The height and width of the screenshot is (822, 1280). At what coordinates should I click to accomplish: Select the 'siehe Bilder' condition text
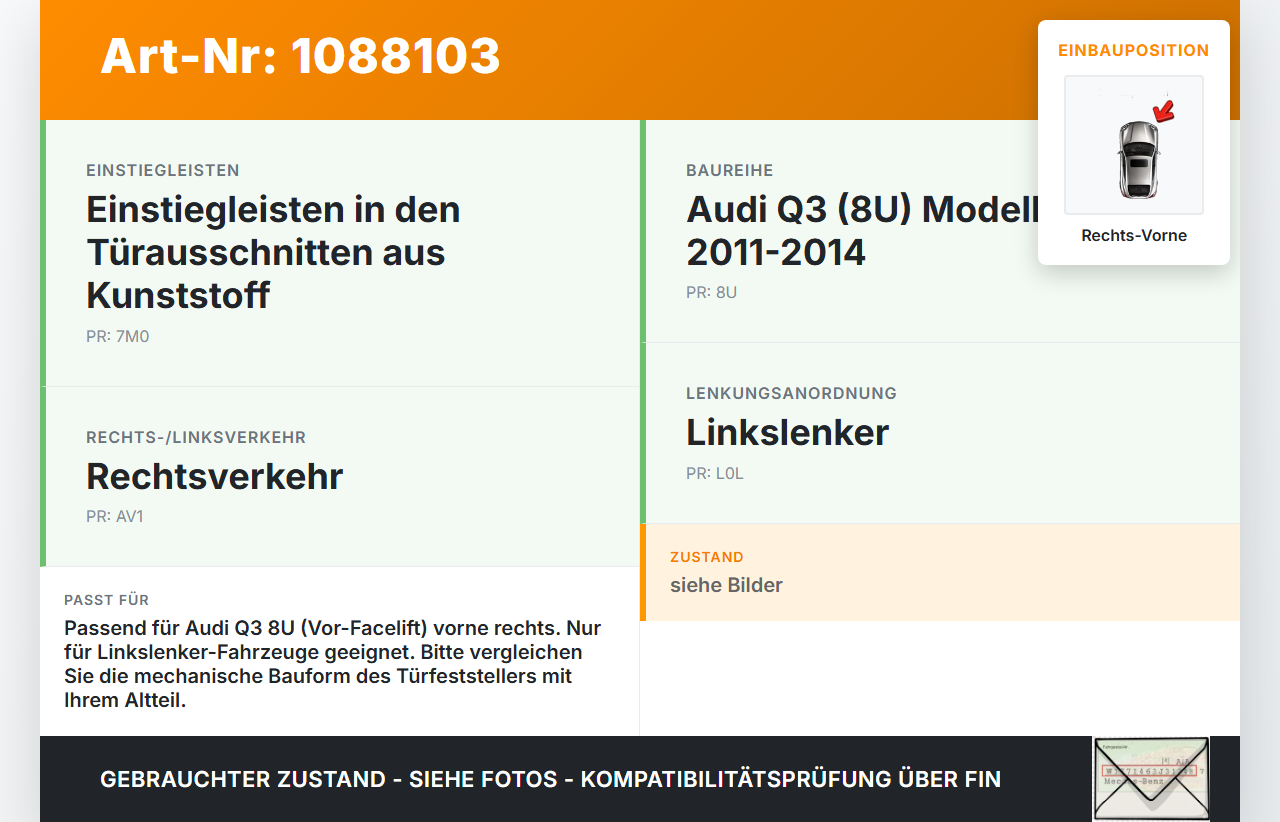coord(727,585)
